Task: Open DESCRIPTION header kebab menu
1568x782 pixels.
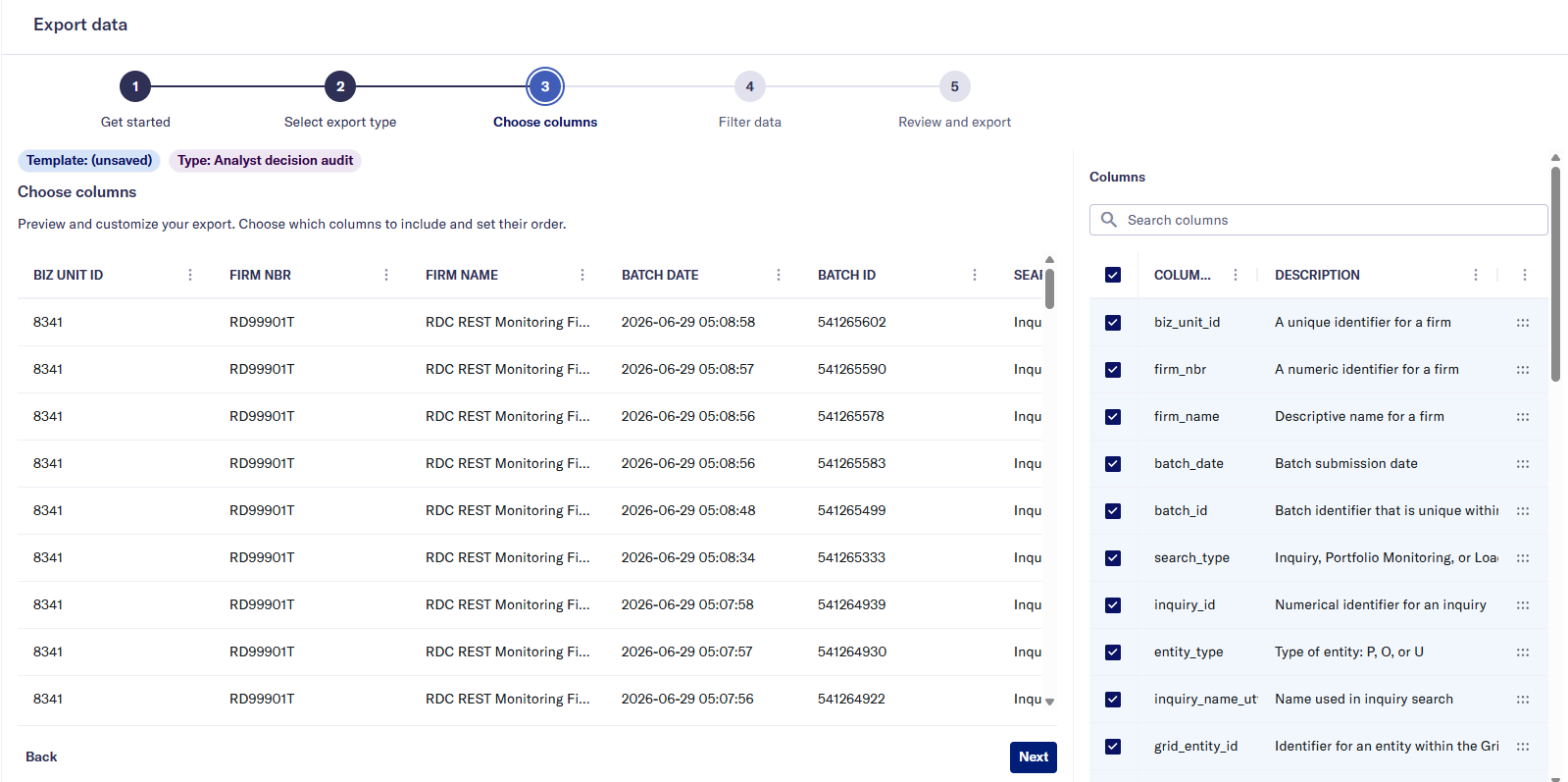Action: pyautogui.click(x=1476, y=275)
